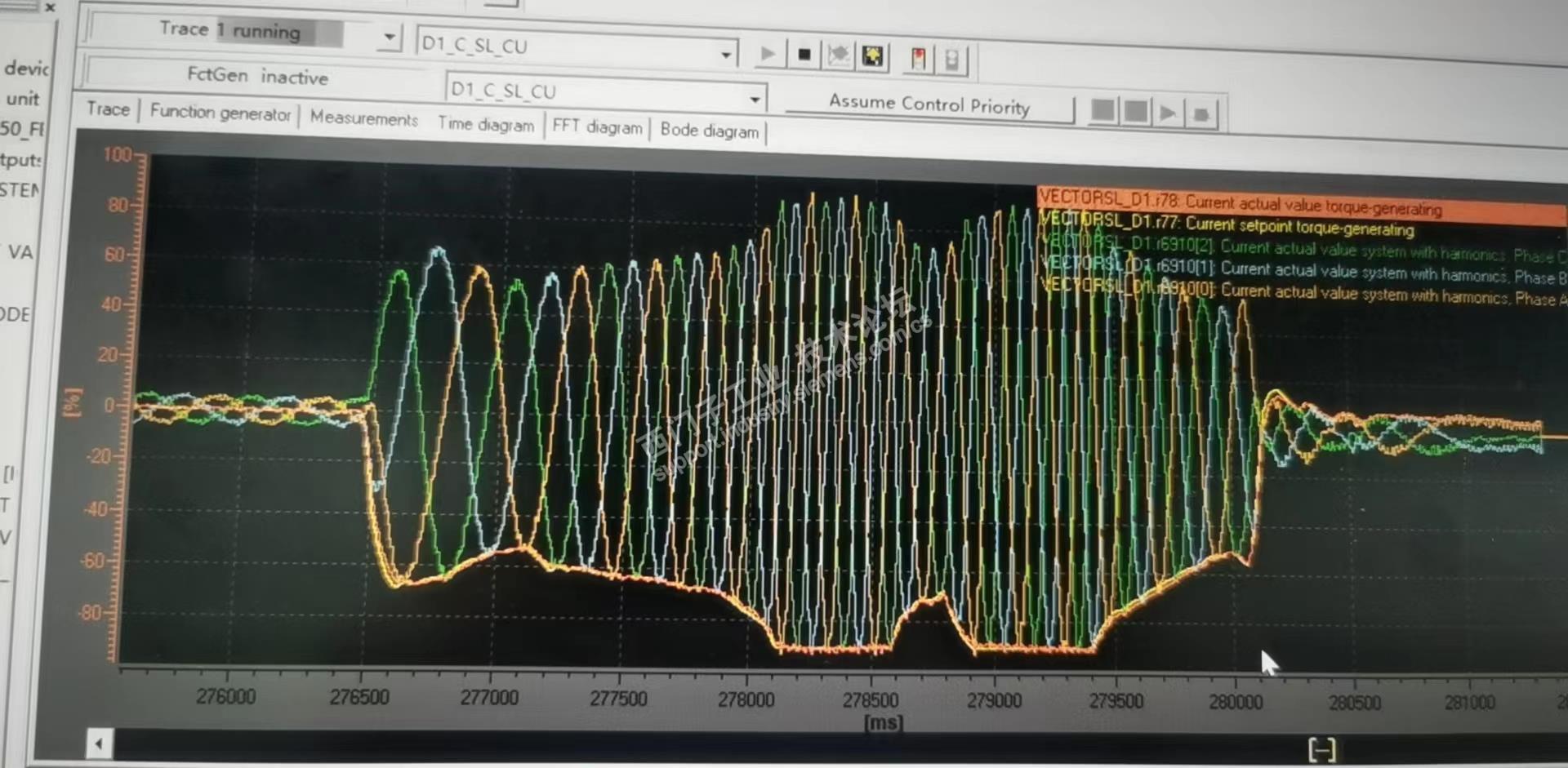Select the Time diagram tab

[x=486, y=123]
